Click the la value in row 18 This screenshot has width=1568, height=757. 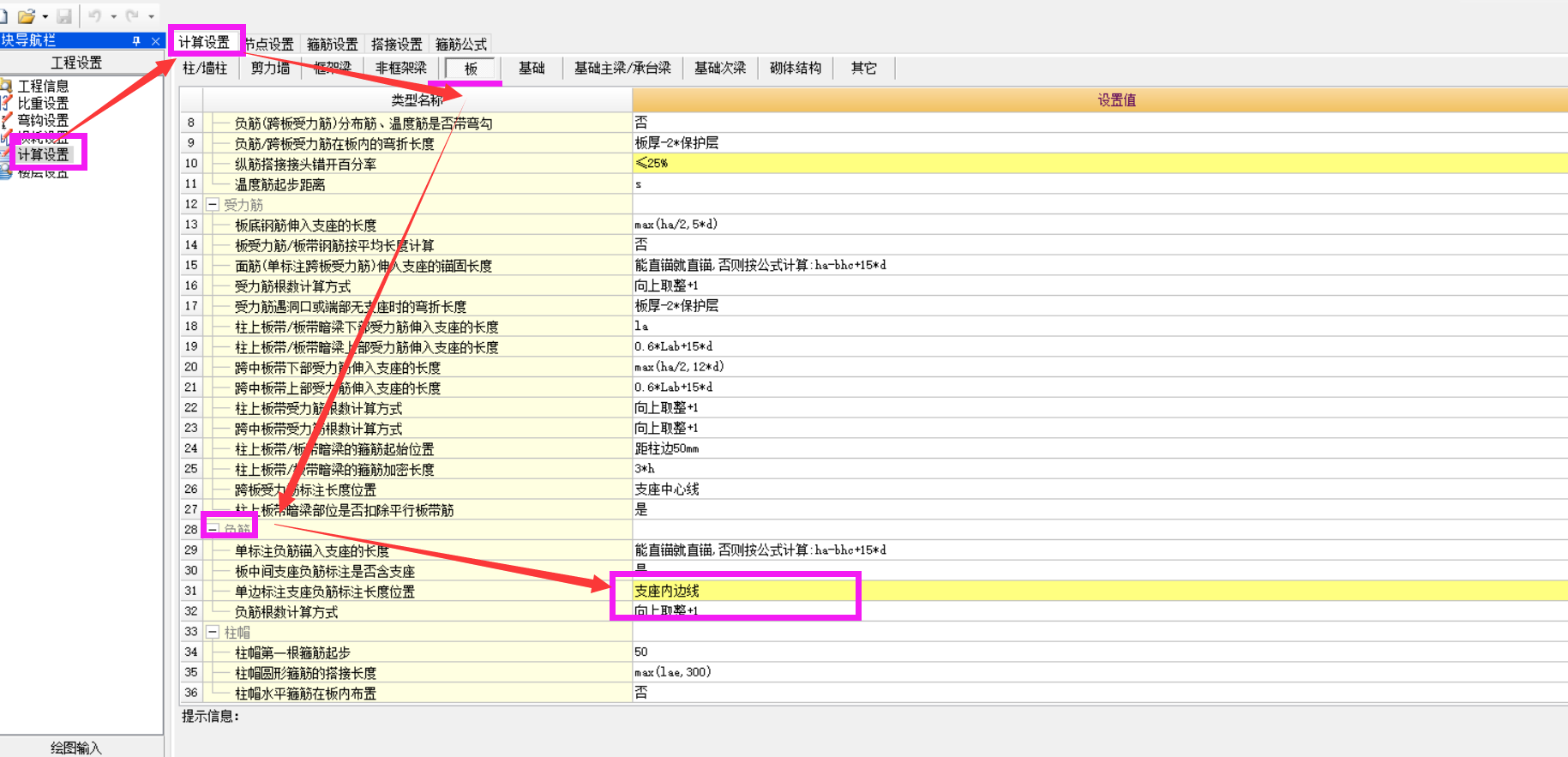click(1100, 327)
